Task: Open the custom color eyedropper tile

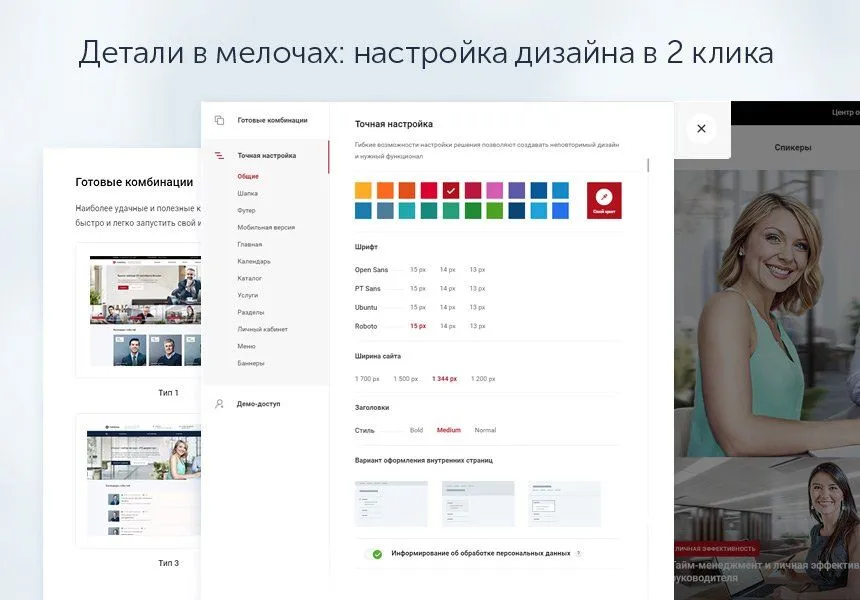Action: click(x=604, y=200)
